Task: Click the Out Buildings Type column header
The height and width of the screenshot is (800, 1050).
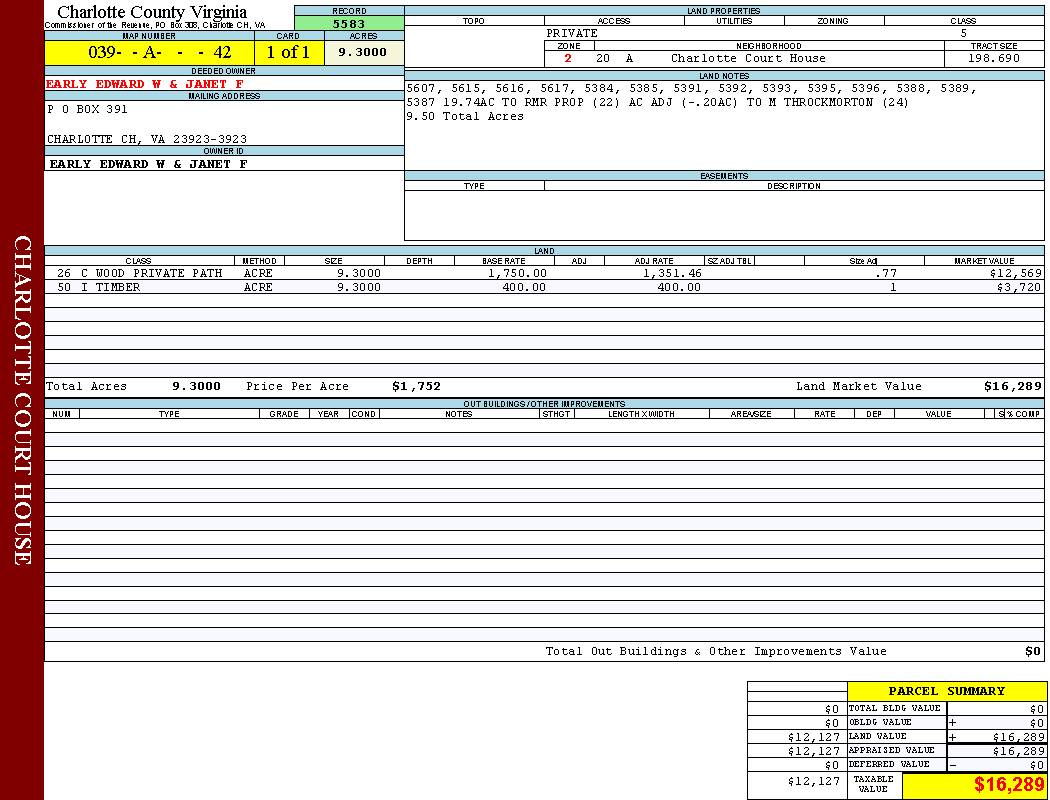Action: coord(169,414)
